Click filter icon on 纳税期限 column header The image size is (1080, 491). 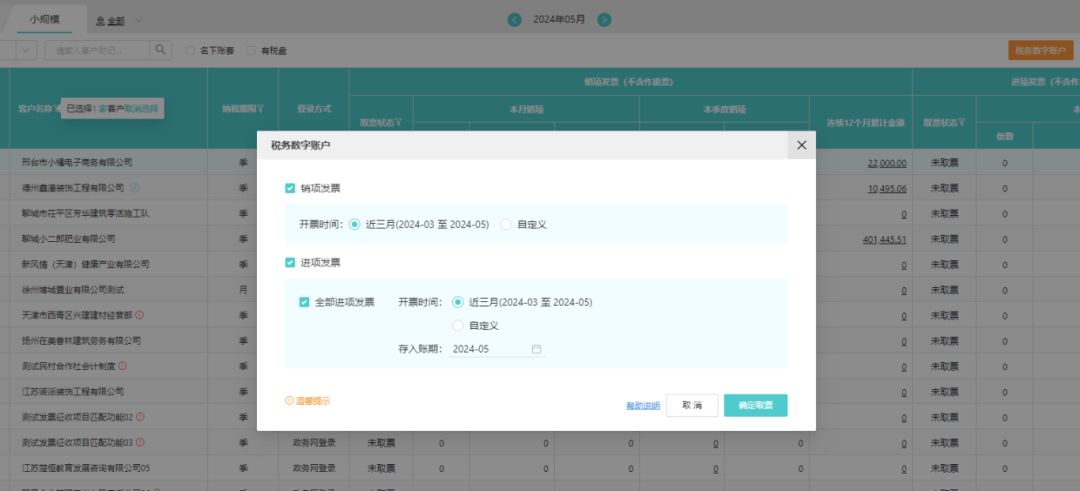(x=260, y=109)
